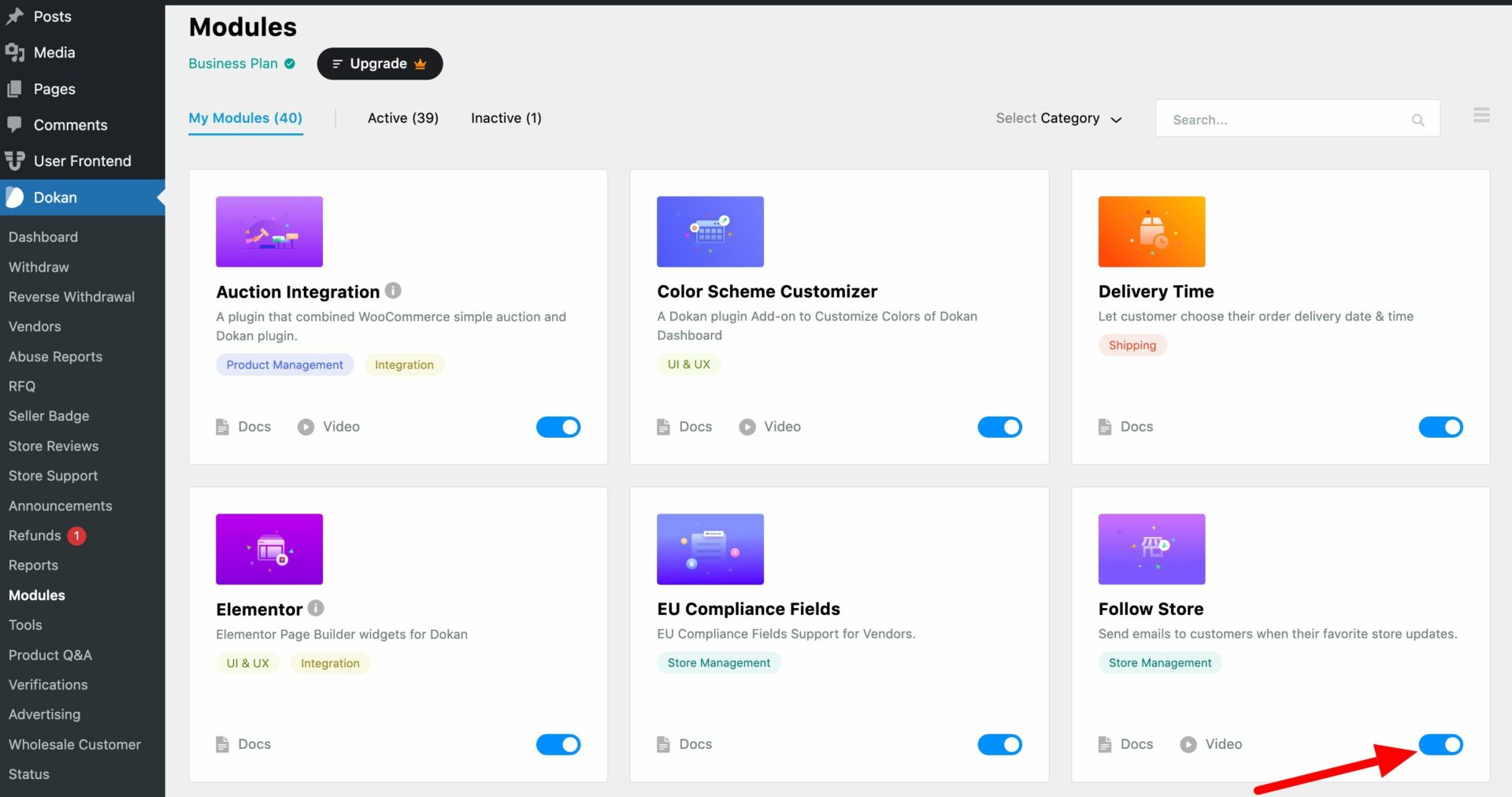Click the Pages icon in sidebar

point(14,89)
